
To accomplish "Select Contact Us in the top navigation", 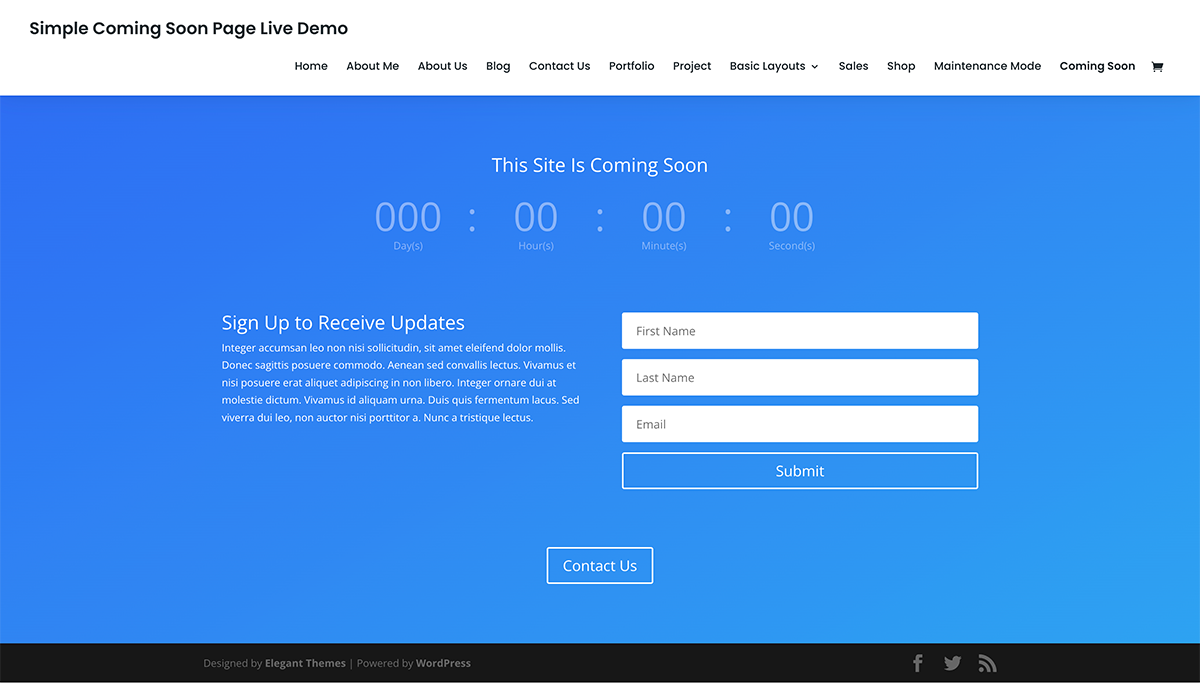I will [x=559, y=66].
